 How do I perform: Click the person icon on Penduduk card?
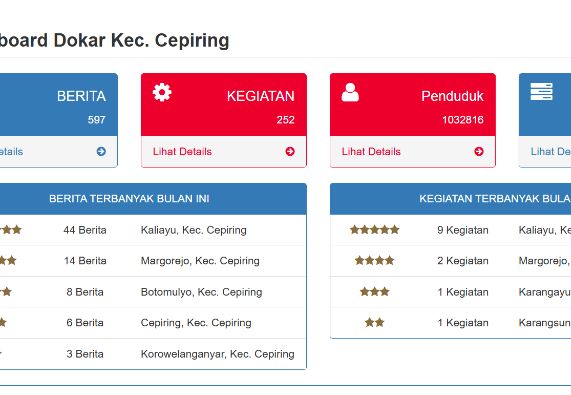pyautogui.click(x=350, y=92)
